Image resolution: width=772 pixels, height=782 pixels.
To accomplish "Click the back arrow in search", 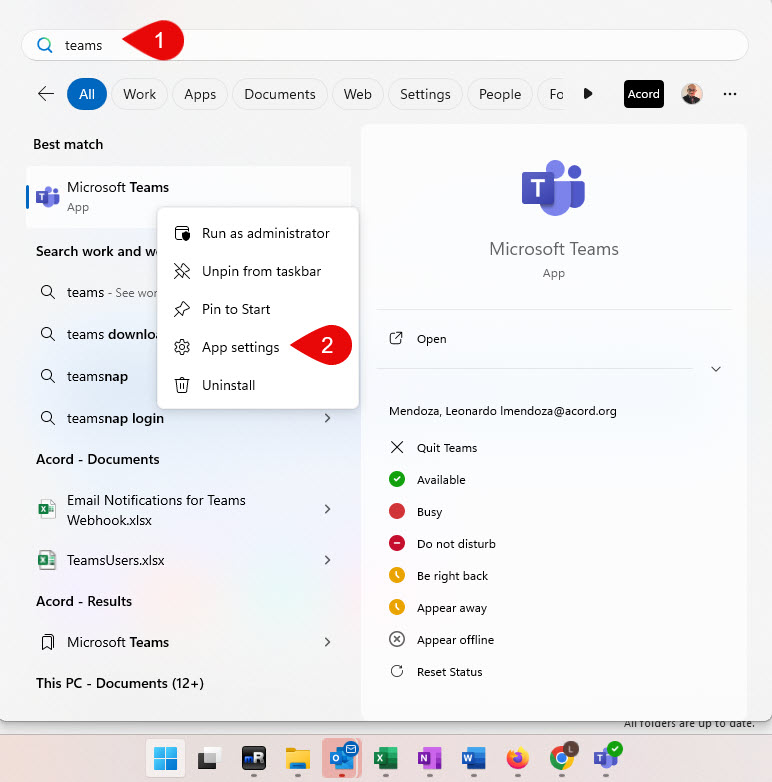I will [x=46, y=94].
